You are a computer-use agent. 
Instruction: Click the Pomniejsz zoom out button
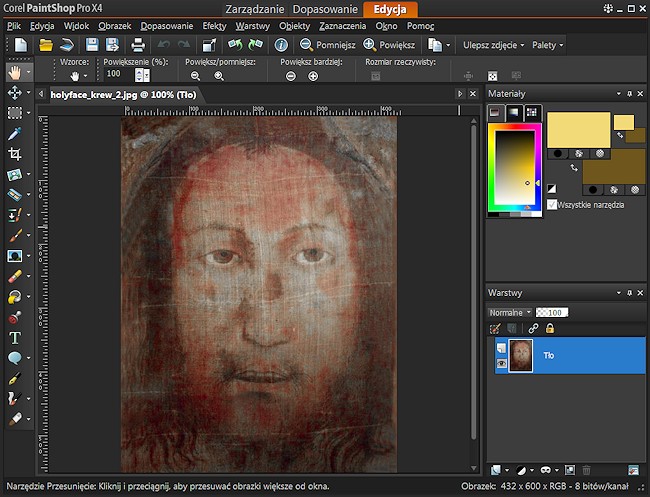(327, 45)
